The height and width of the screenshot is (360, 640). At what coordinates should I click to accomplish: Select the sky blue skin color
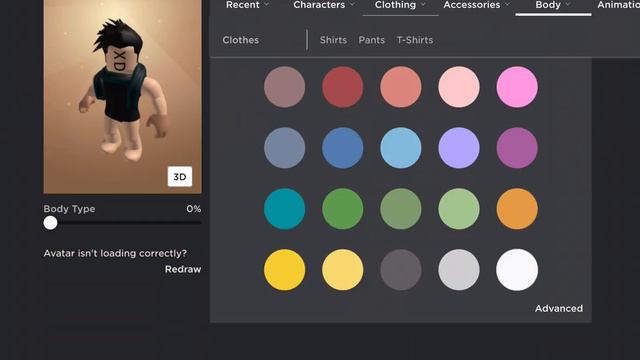[x=401, y=148]
